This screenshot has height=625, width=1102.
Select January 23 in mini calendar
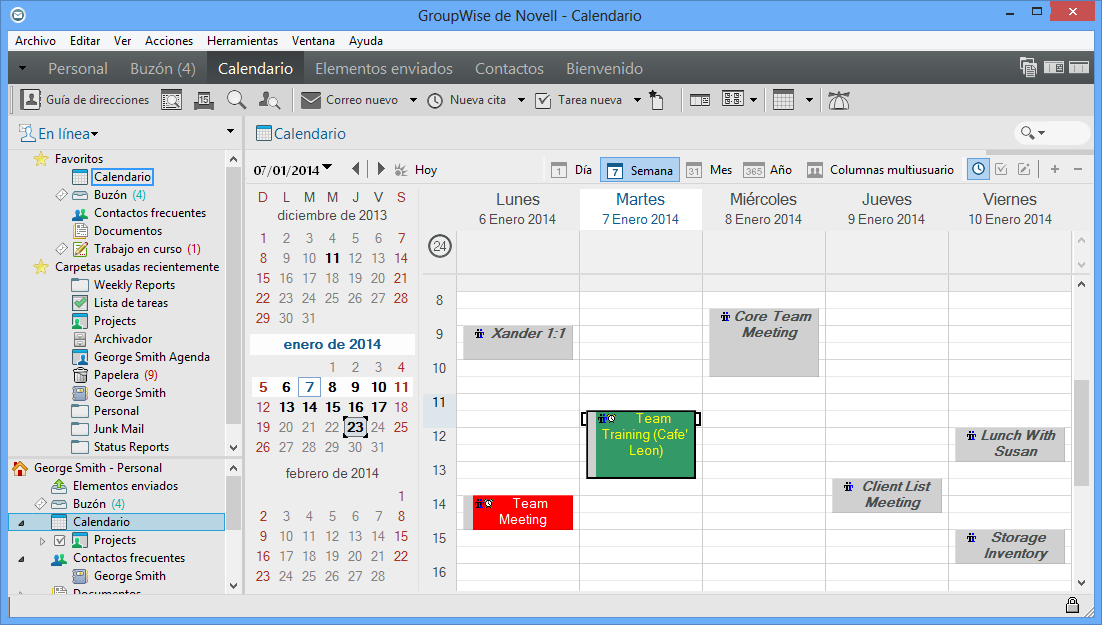coord(356,427)
